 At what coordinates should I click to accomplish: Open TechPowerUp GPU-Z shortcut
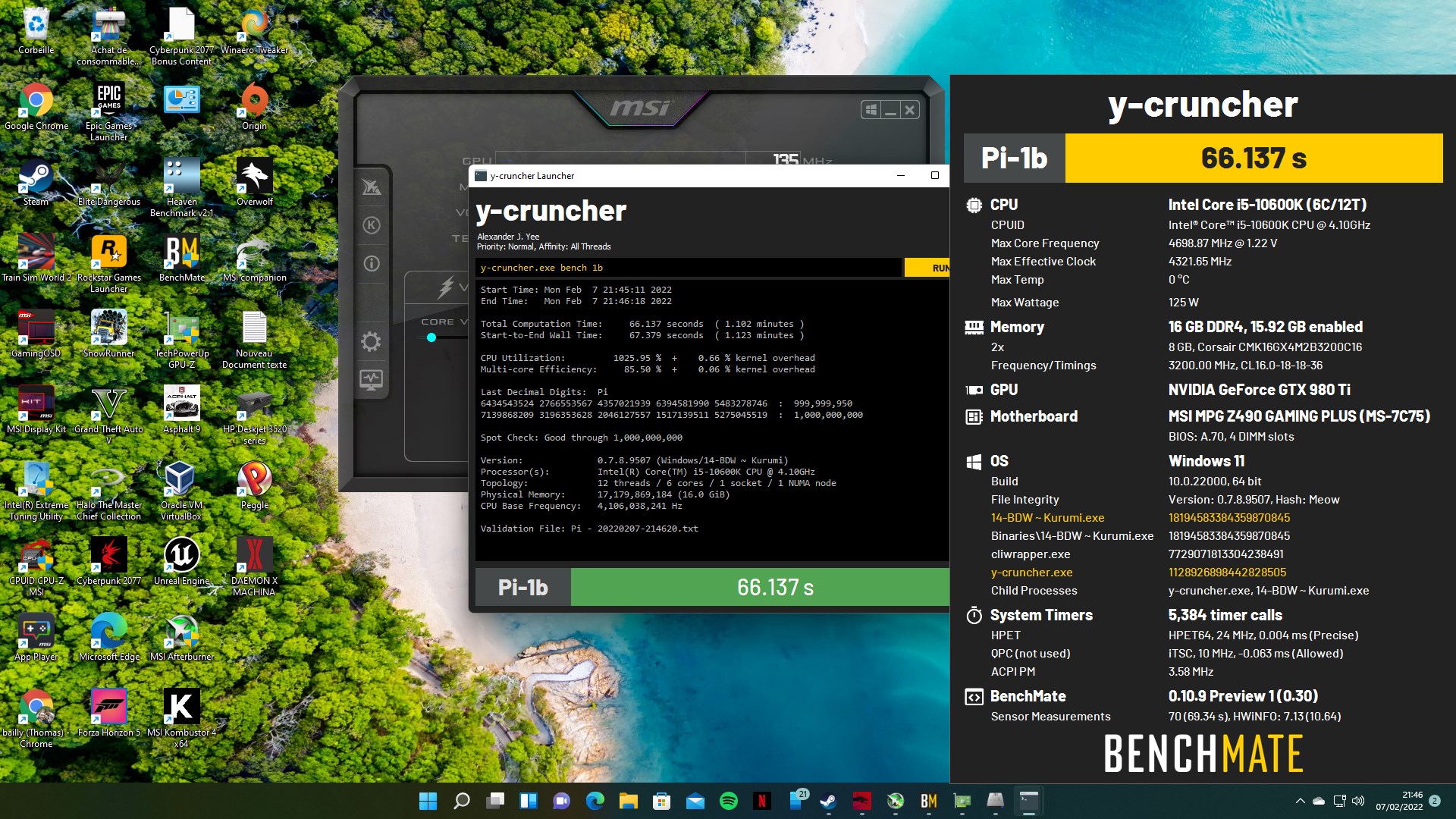[x=181, y=340]
